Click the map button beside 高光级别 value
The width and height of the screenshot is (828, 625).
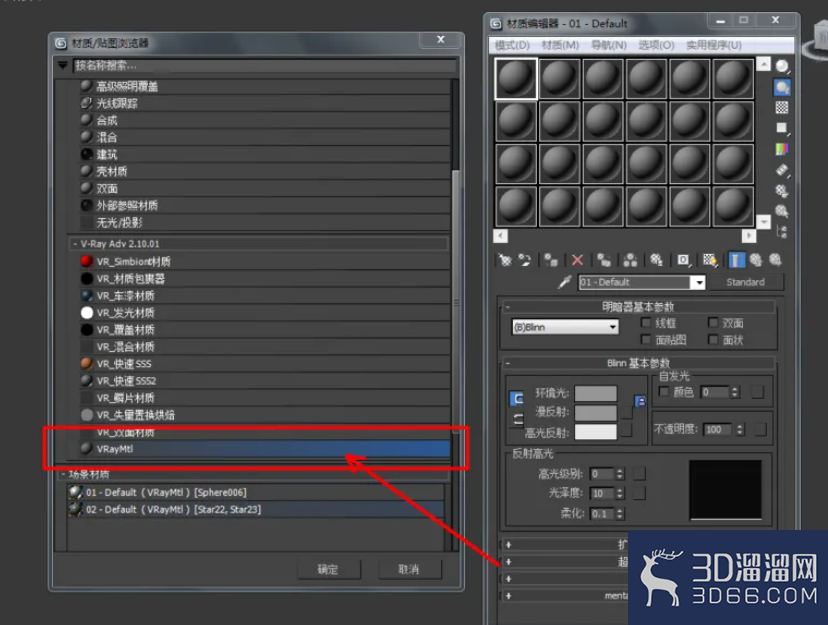tap(639, 474)
